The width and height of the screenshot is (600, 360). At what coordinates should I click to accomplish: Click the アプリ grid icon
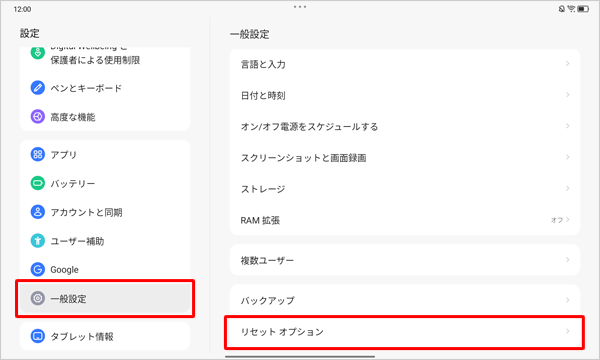click(38, 154)
